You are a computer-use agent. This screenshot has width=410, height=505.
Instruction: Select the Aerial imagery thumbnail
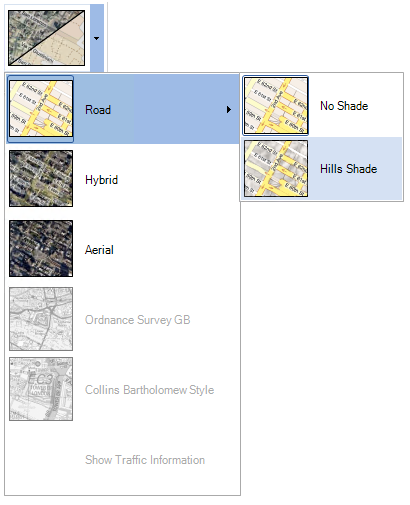41,248
